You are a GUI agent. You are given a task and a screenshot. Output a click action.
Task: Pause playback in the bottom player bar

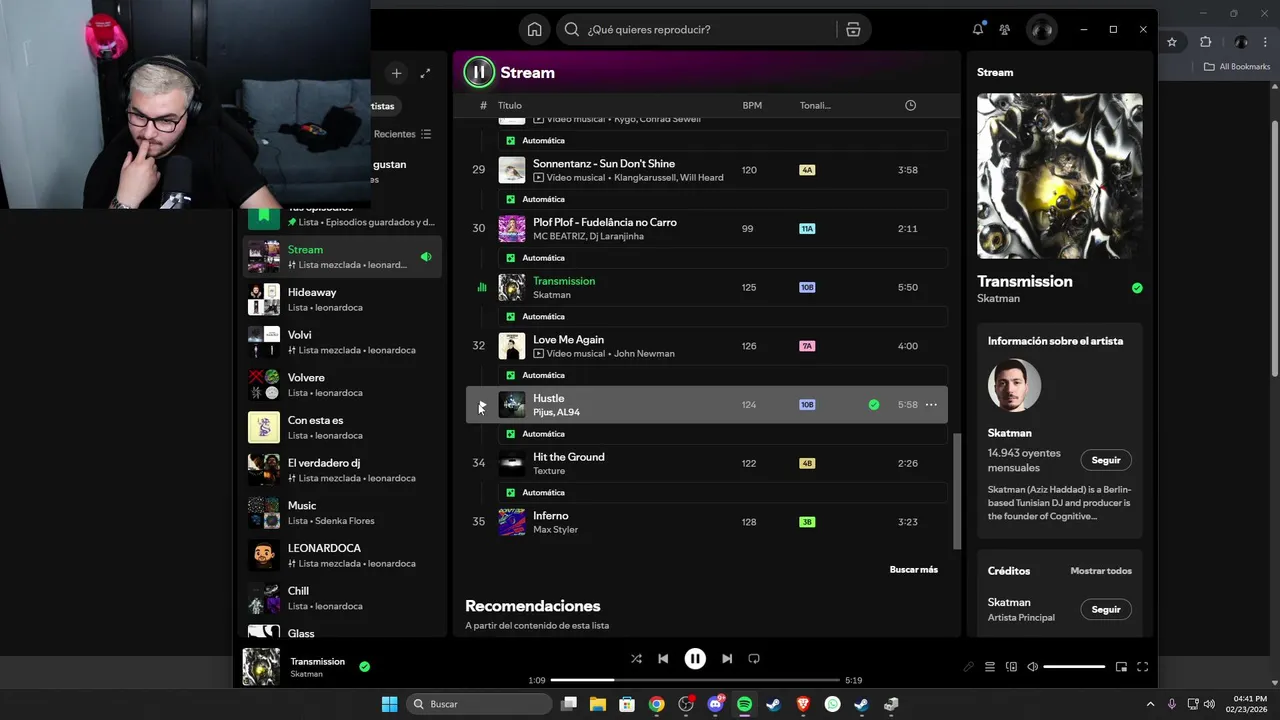pyautogui.click(x=695, y=659)
